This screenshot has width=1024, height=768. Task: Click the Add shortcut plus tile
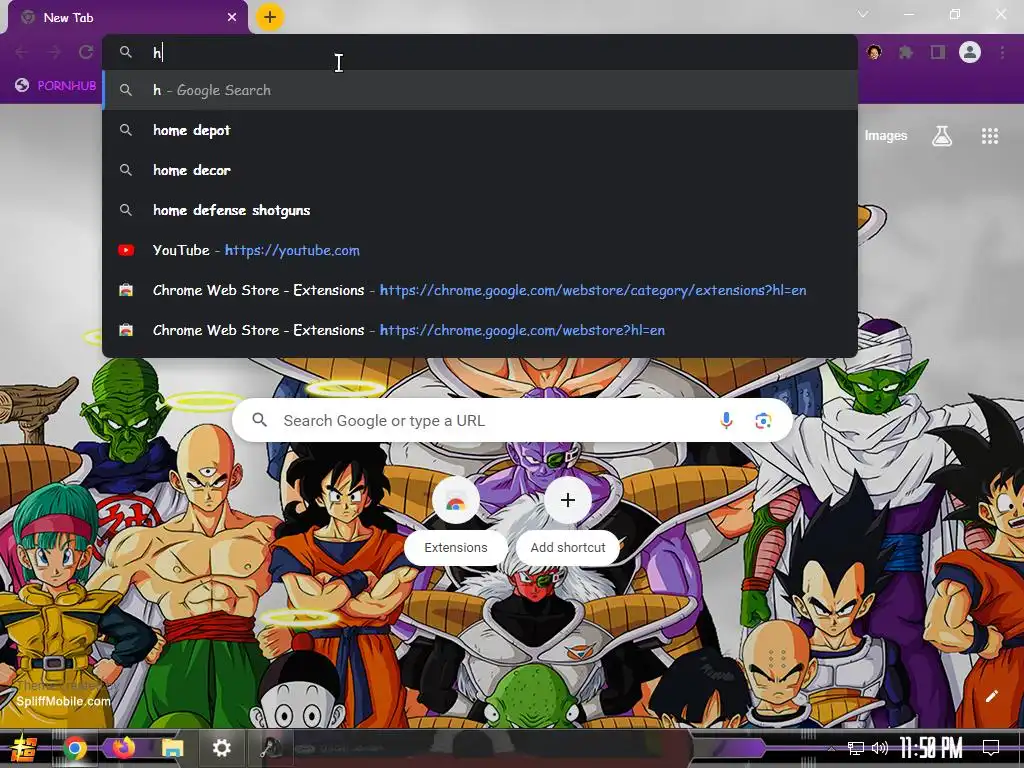tap(568, 520)
